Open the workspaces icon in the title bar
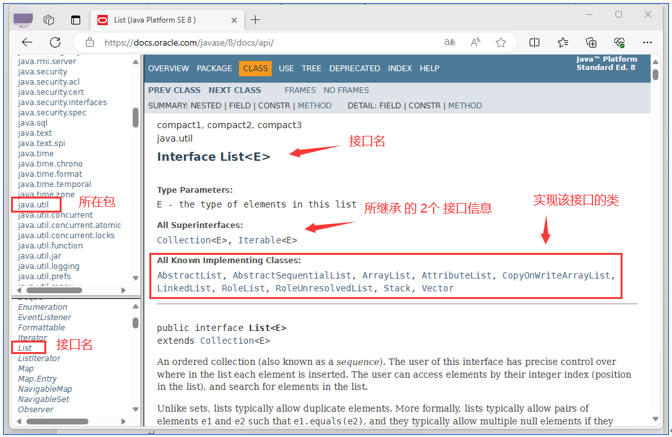This screenshot has height=437, width=672. [49, 20]
